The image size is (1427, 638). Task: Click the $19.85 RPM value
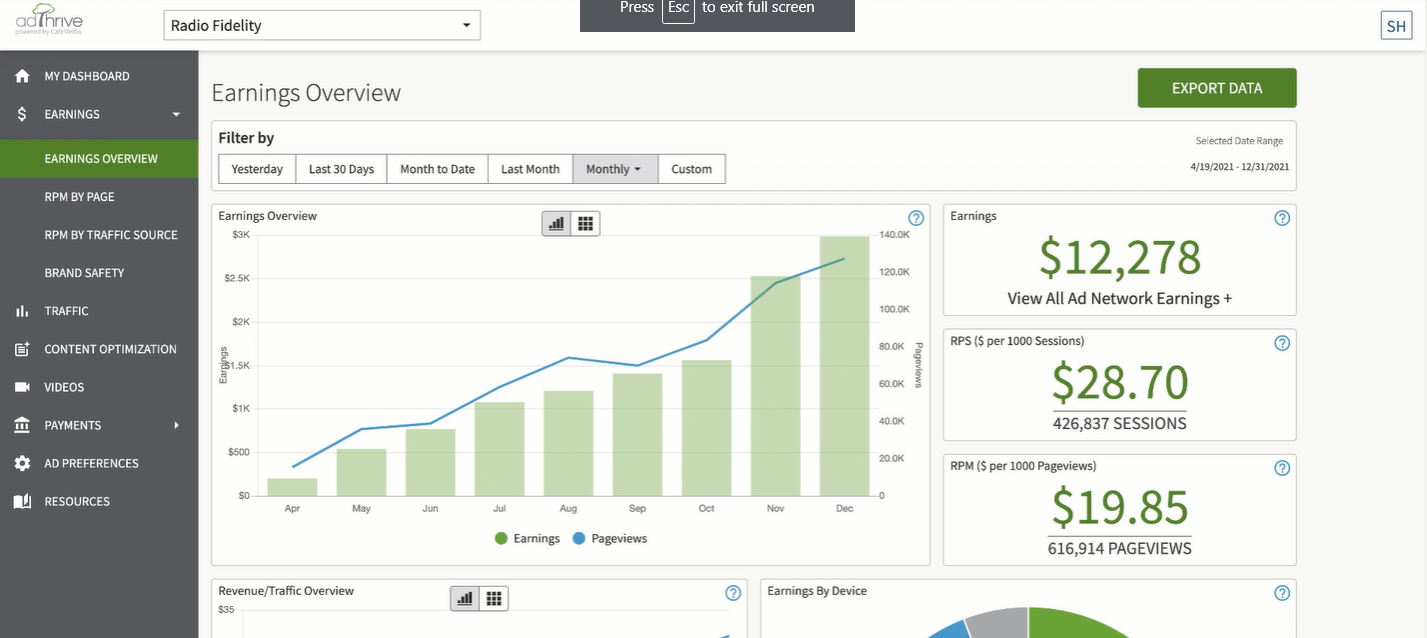(x=1120, y=507)
